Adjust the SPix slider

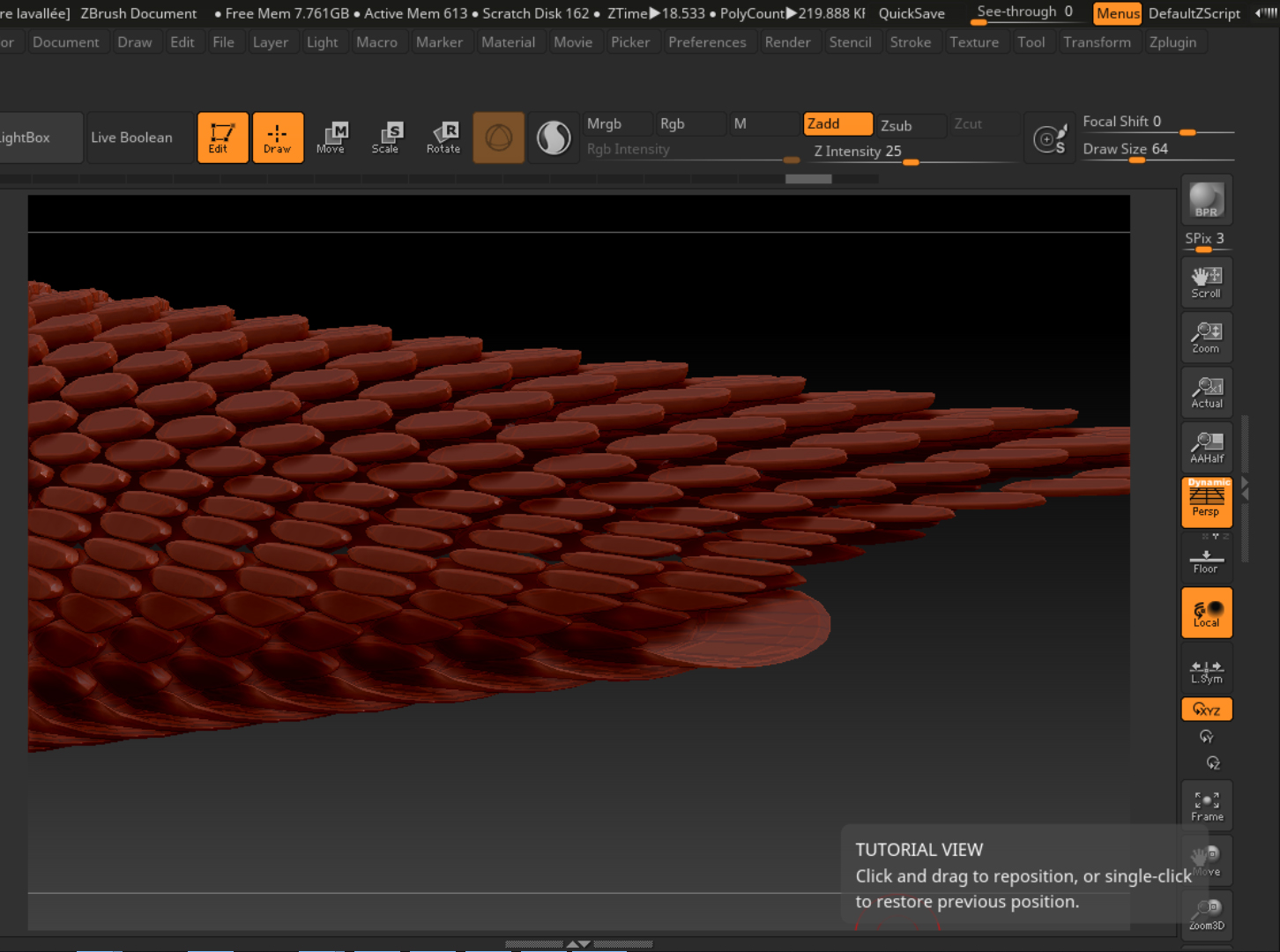tap(1206, 241)
